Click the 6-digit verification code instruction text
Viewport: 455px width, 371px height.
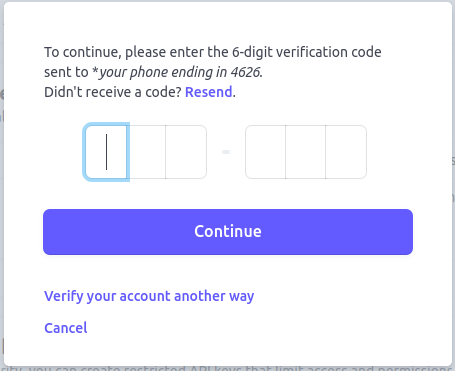(x=213, y=52)
